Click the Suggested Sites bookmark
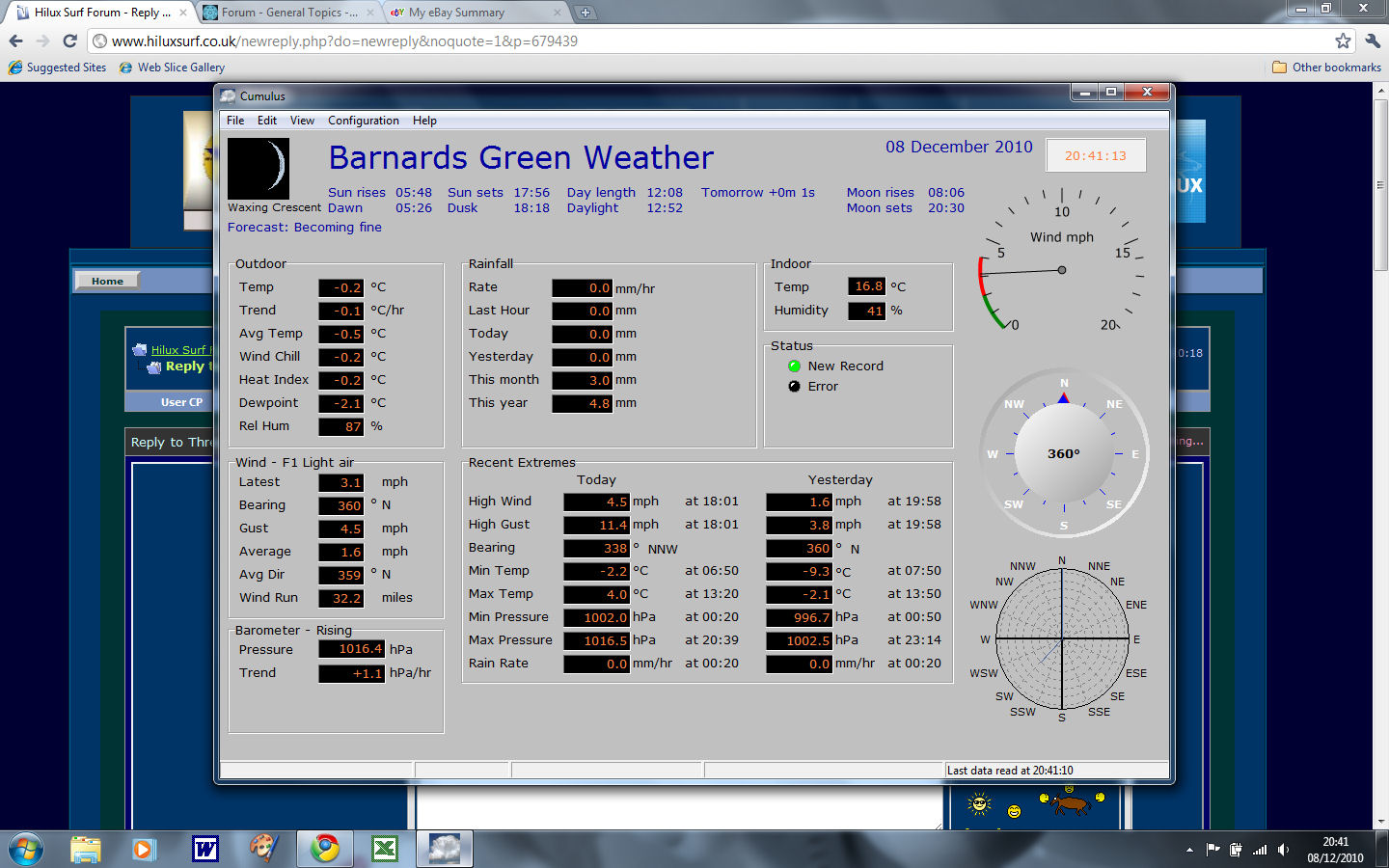This screenshot has height=868, width=1389. [58, 68]
